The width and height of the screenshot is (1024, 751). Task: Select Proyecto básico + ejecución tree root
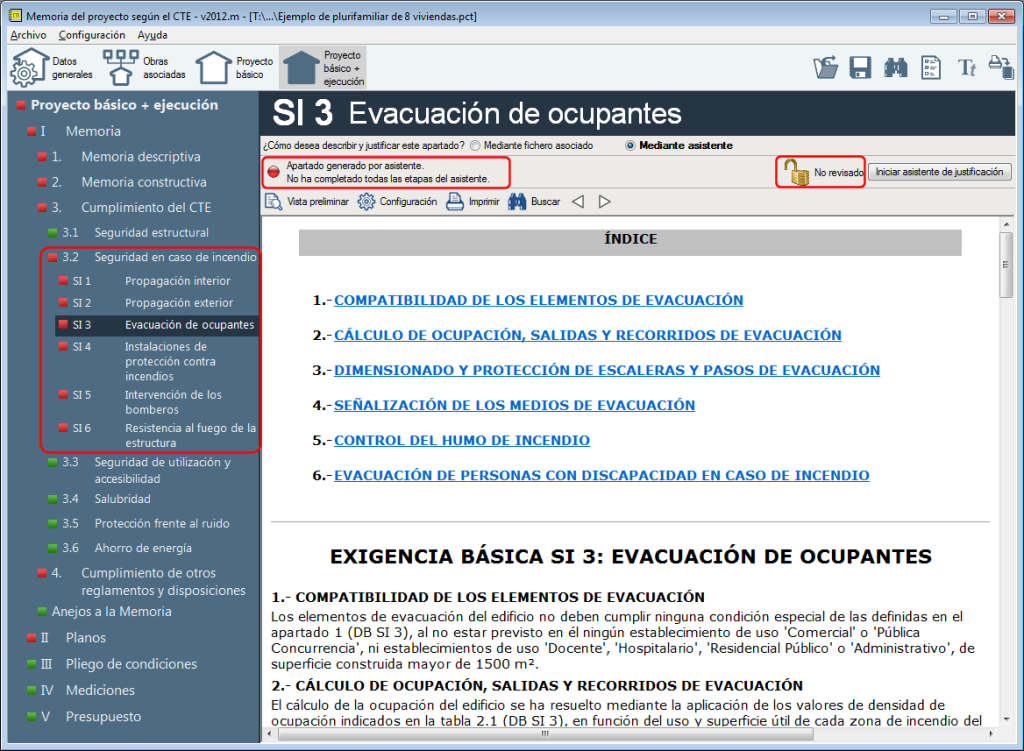click(x=124, y=105)
